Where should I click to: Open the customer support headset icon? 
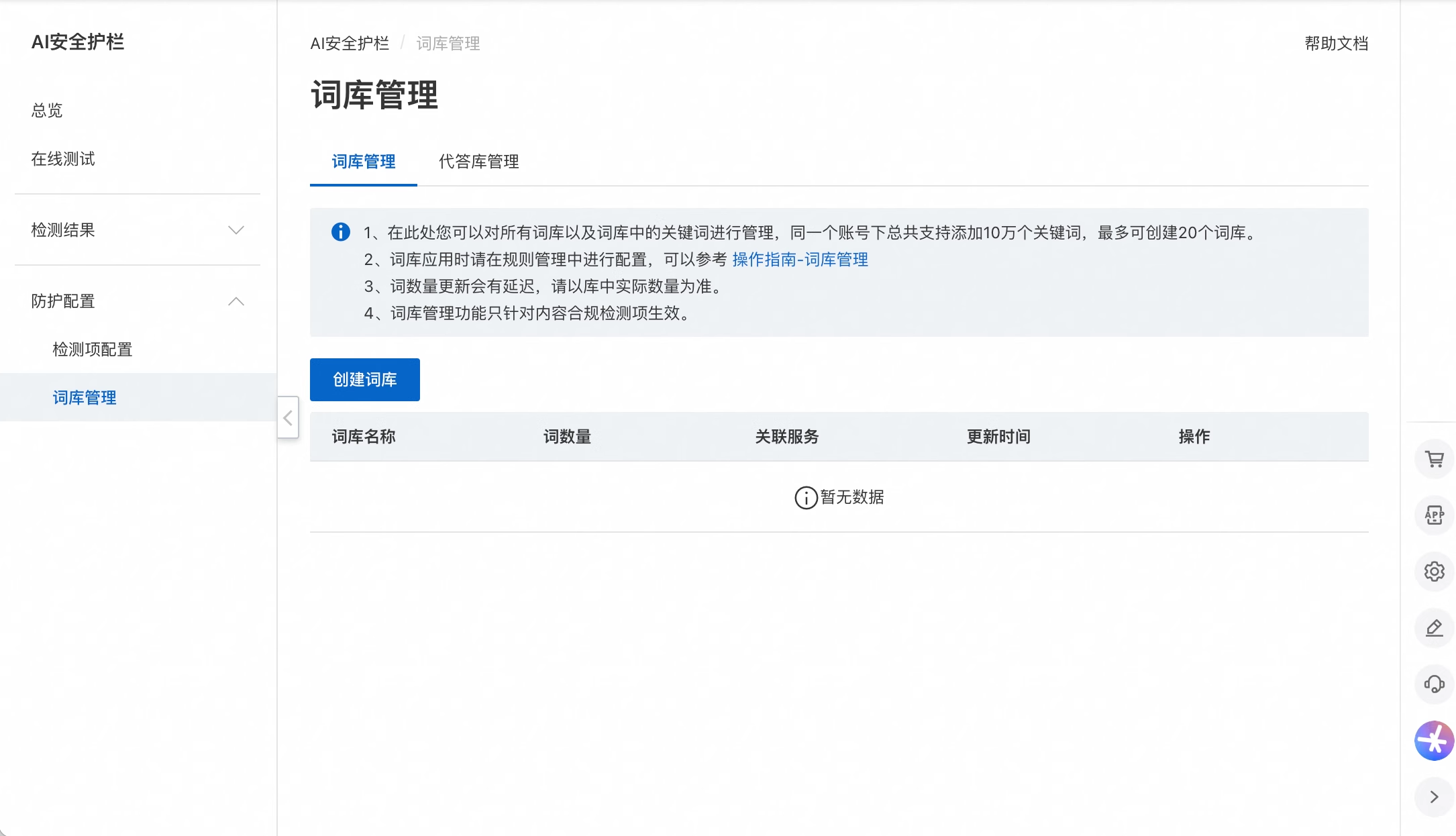click(x=1435, y=684)
